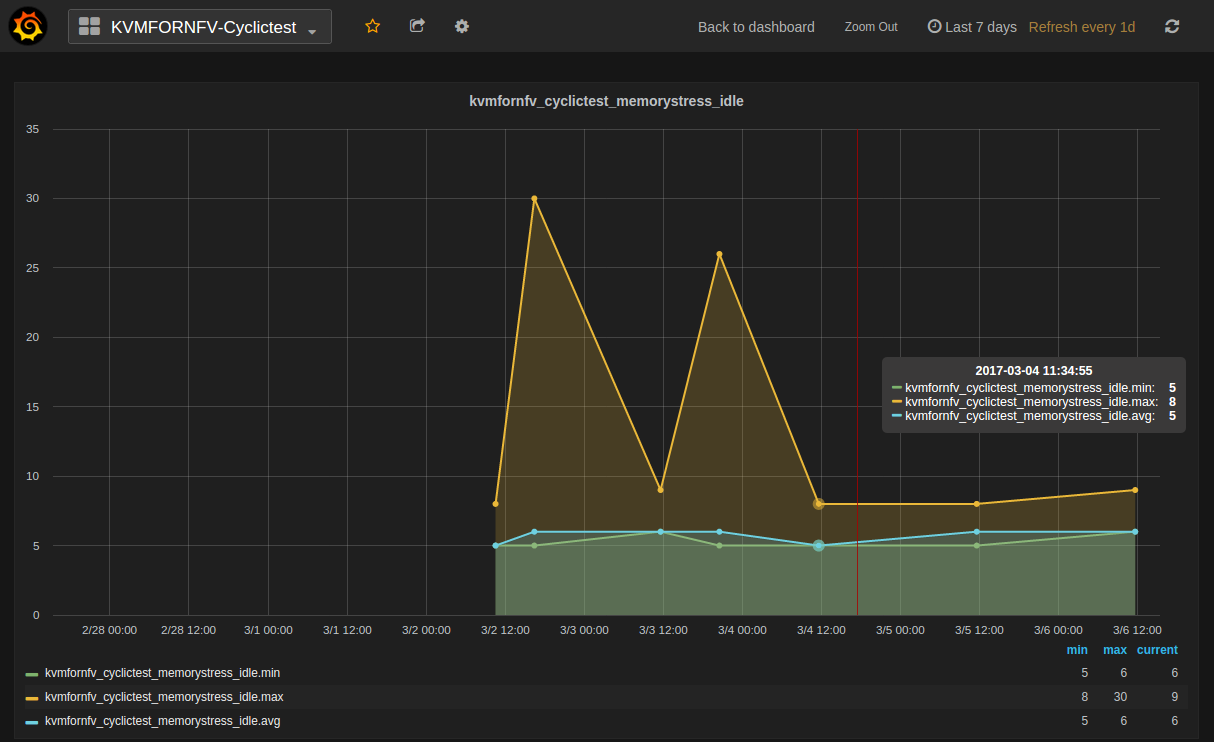Toggle memorystress_idle.max series in legend
Viewport: 1214px width, 742px height.
click(x=163, y=697)
